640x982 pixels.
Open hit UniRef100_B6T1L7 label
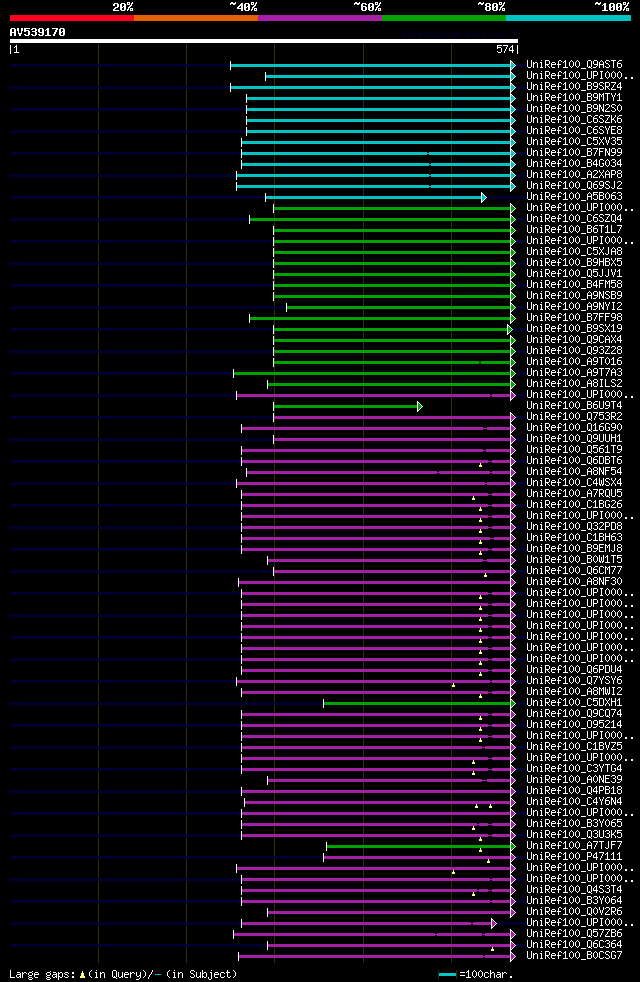coord(574,230)
